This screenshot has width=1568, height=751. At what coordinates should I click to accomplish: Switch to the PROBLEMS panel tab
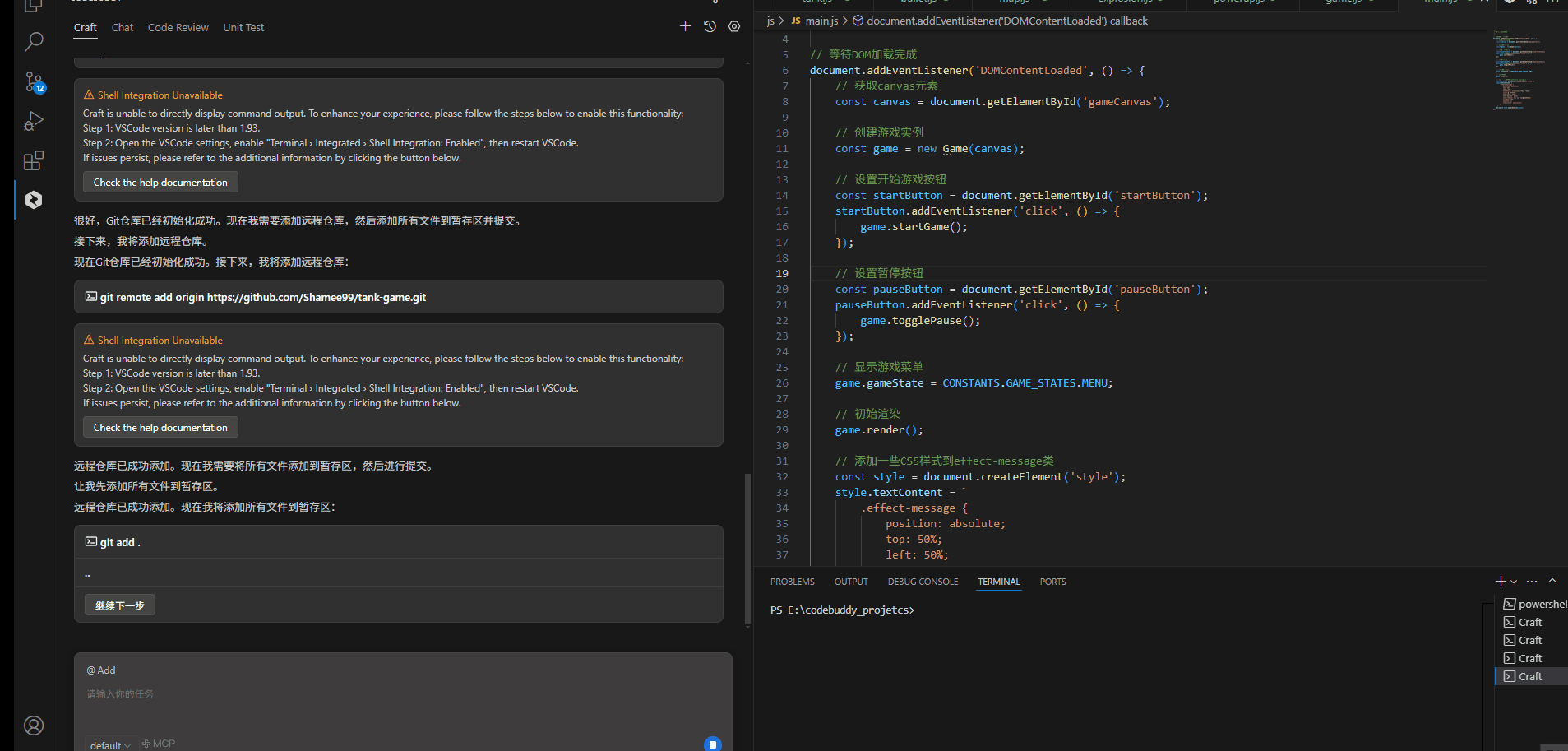[x=792, y=582]
